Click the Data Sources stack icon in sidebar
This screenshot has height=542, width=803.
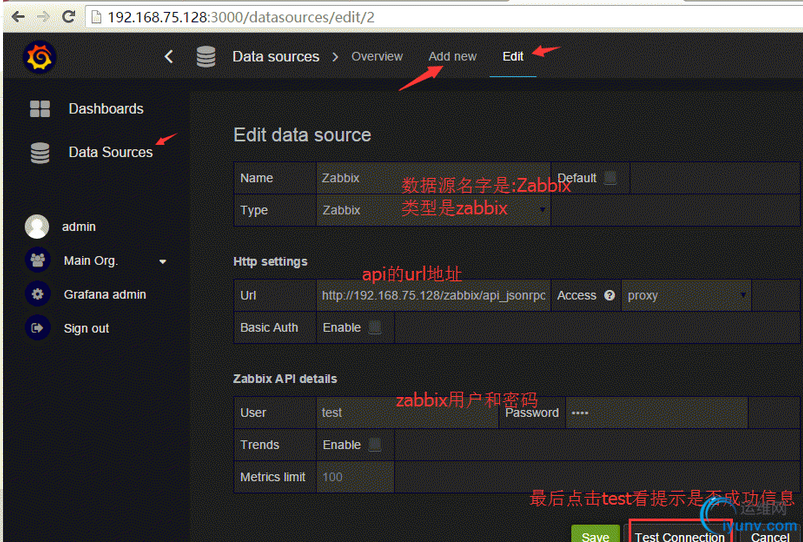[40, 153]
